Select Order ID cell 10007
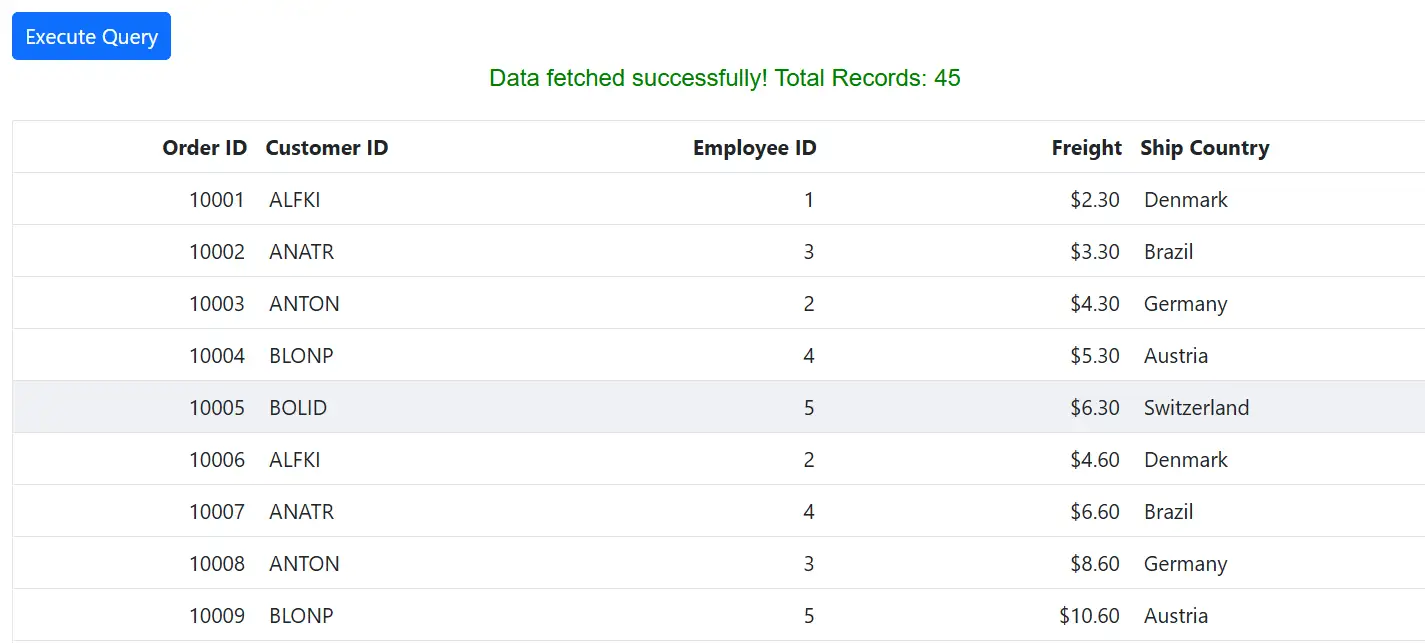This screenshot has height=643, width=1425. [217, 512]
